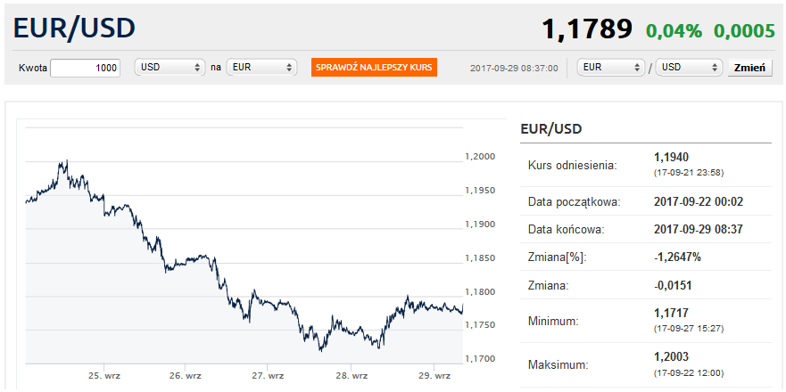
Task: Click the EUR/USD page heading
Action: (x=74, y=28)
